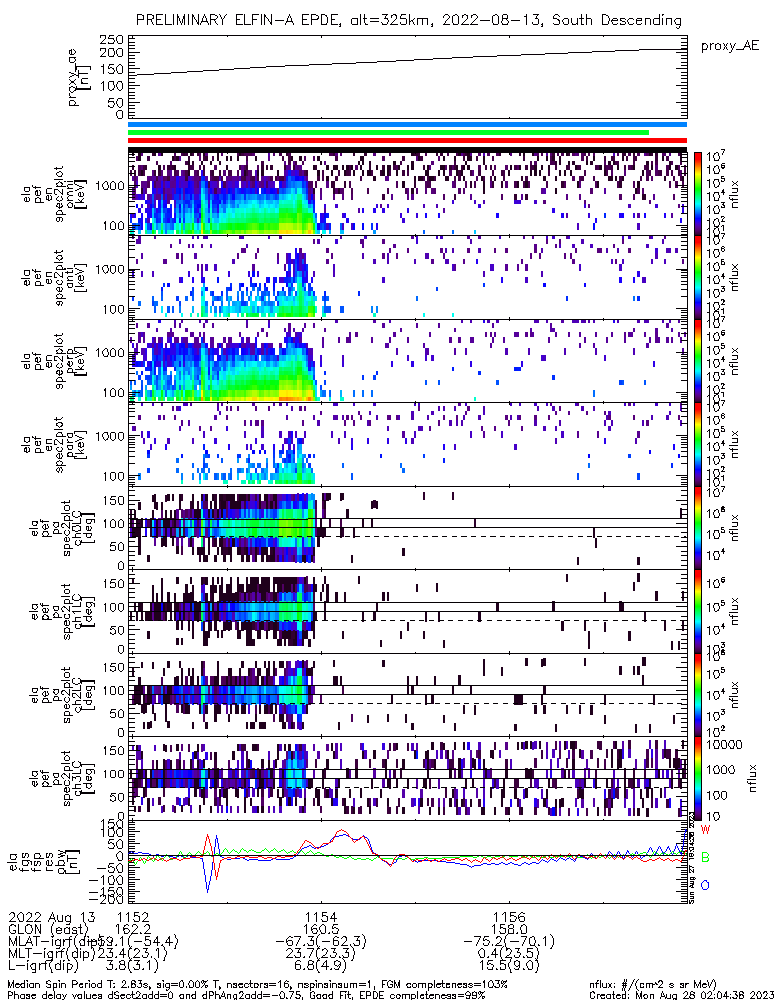Click the L value '15.5(9.0)'
Image resolution: width=775 pixels, height=1000 pixels.
[508, 966]
